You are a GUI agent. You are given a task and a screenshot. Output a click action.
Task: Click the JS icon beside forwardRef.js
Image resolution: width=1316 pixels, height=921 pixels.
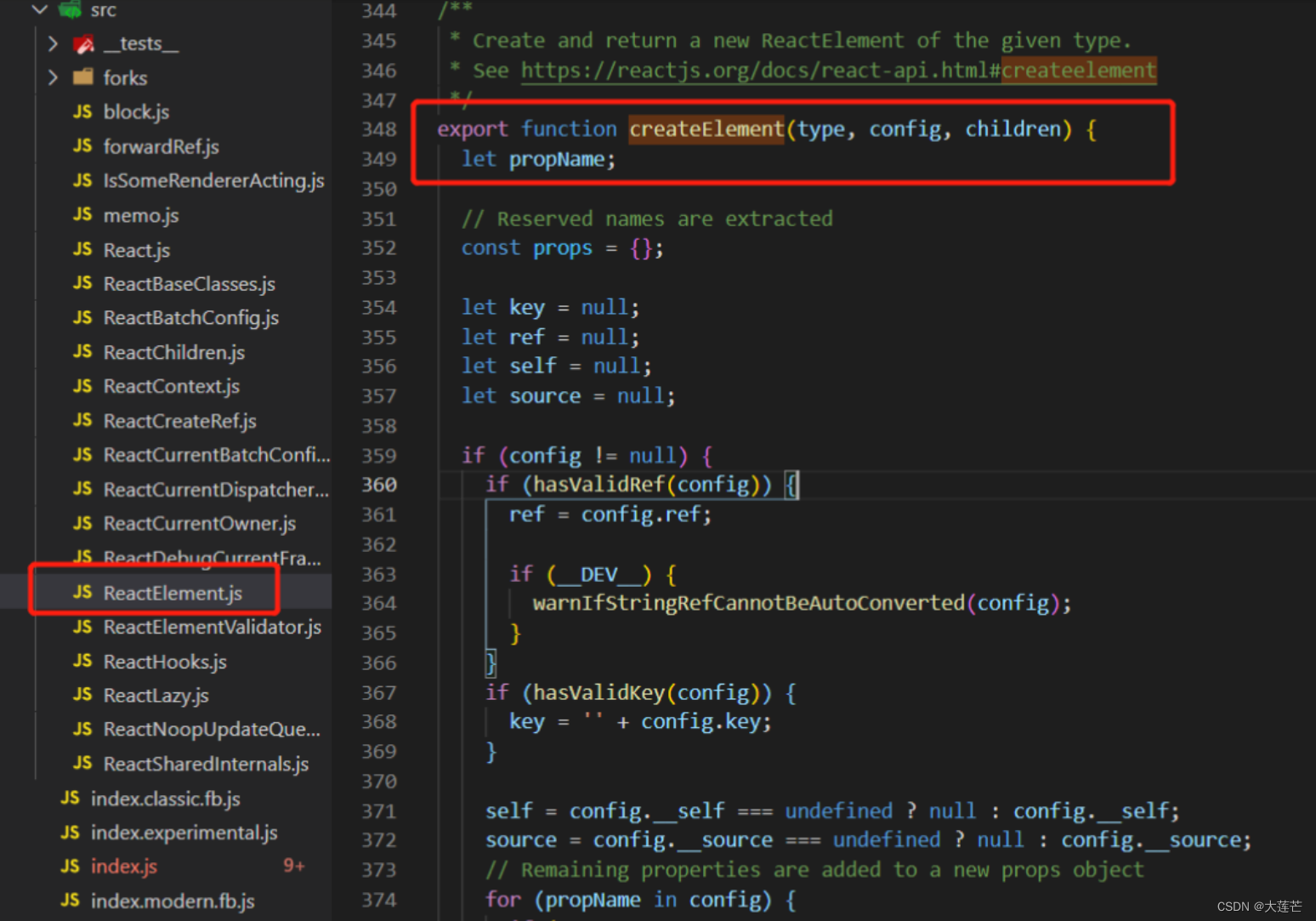pyautogui.click(x=82, y=146)
